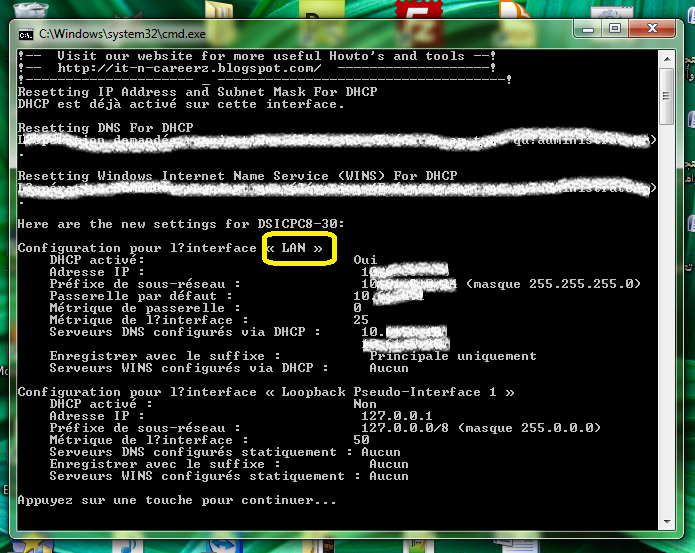Image resolution: width=695 pixels, height=553 pixels.
Task: Click the 'Visit our website' line
Action: click(257, 56)
